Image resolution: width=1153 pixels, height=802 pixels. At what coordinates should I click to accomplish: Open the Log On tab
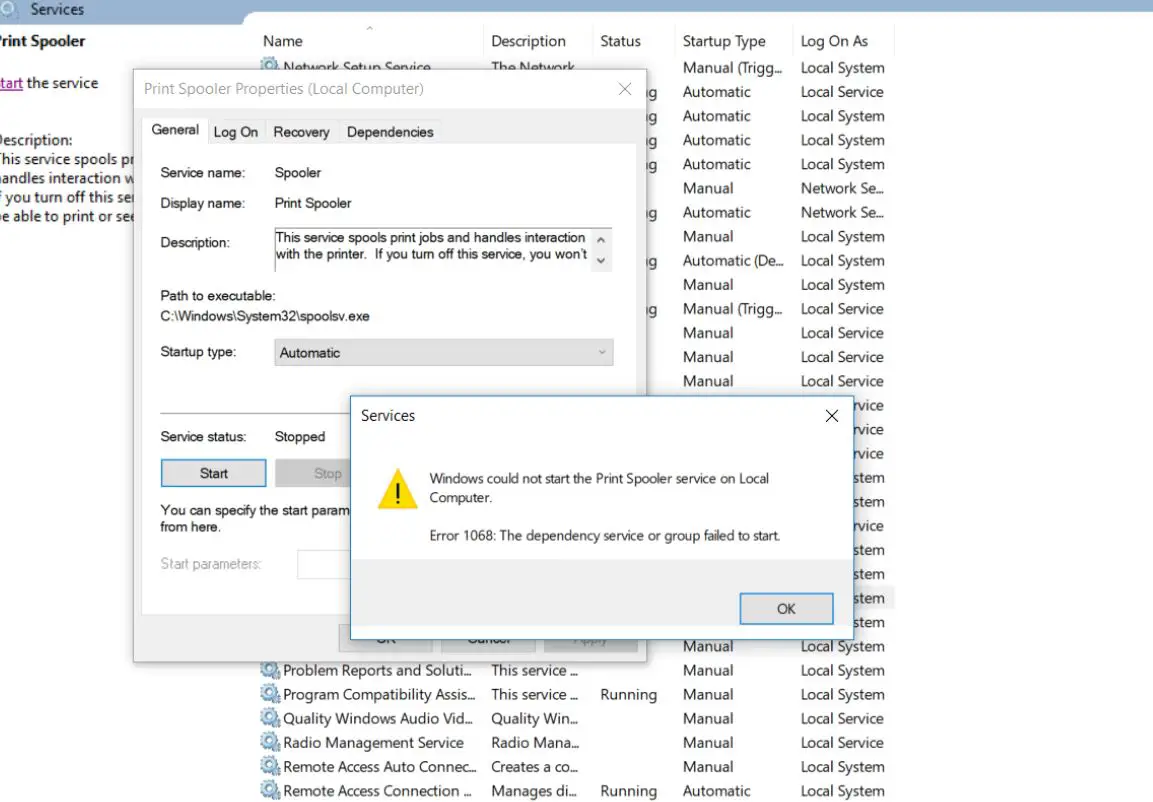tap(235, 132)
